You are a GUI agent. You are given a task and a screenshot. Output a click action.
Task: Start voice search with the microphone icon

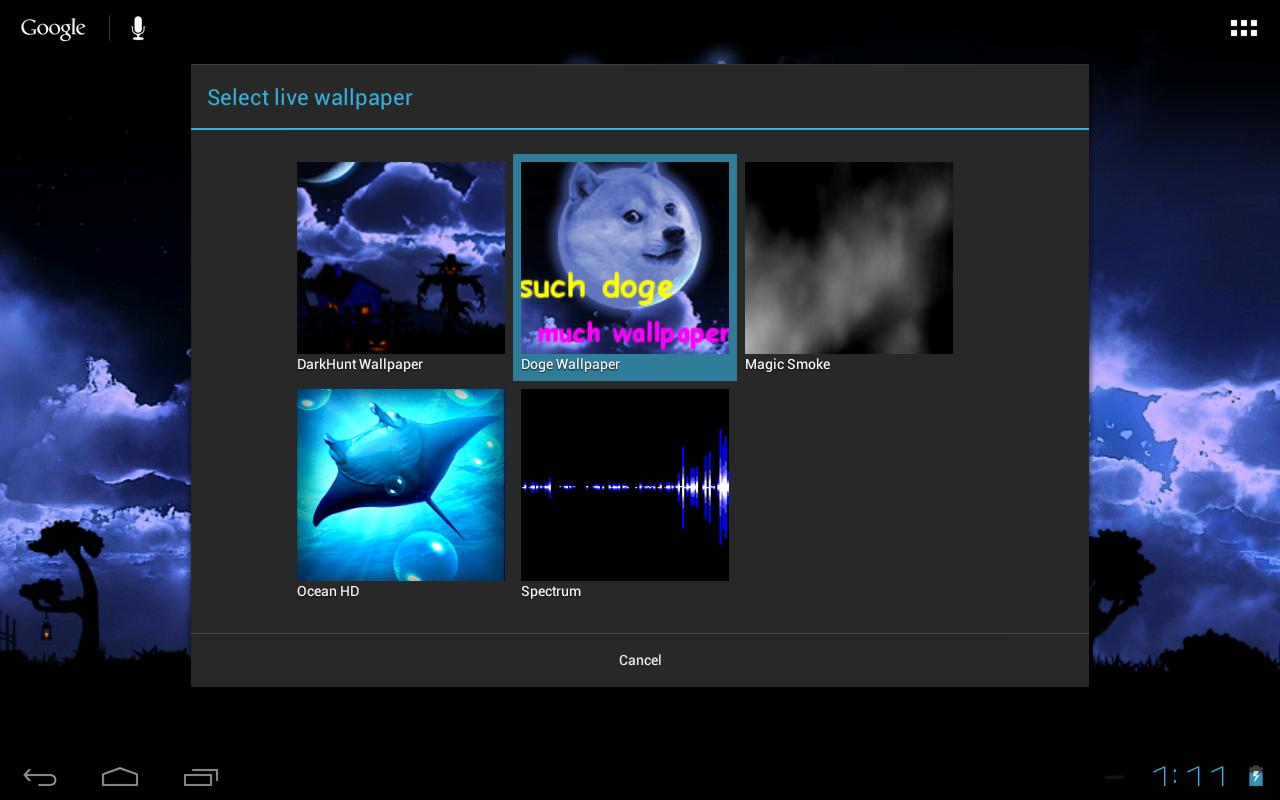(138, 28)
